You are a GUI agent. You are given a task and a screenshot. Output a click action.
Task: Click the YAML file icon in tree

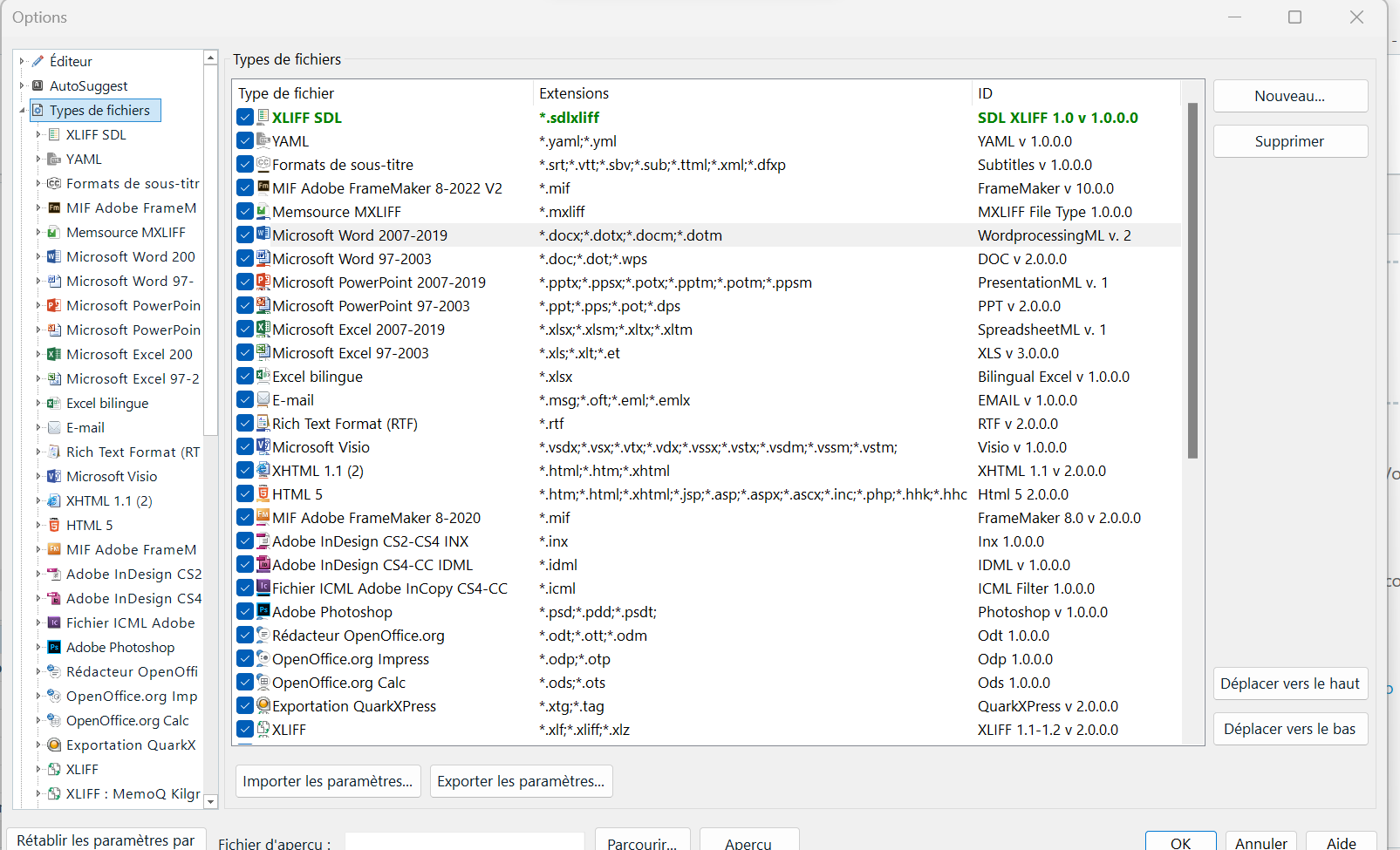point(54,159)
